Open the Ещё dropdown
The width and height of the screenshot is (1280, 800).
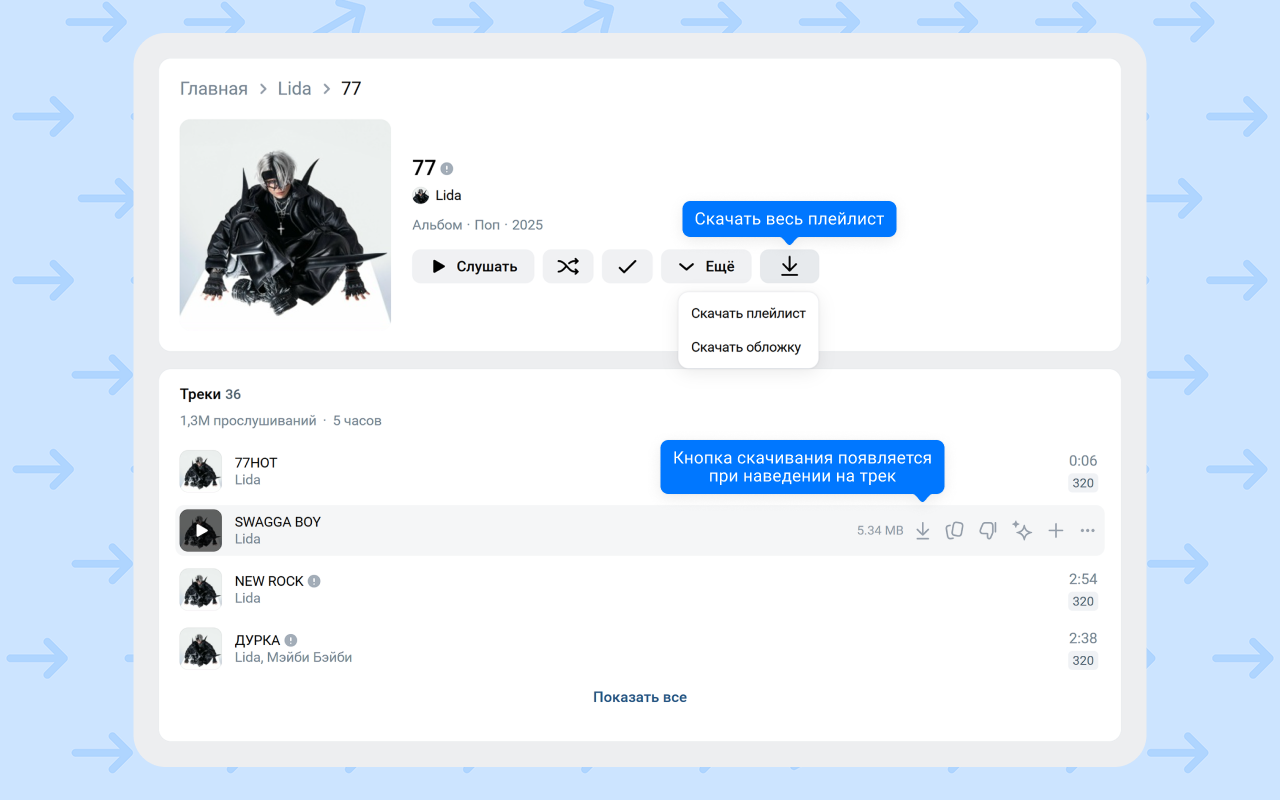click(706, 266)
